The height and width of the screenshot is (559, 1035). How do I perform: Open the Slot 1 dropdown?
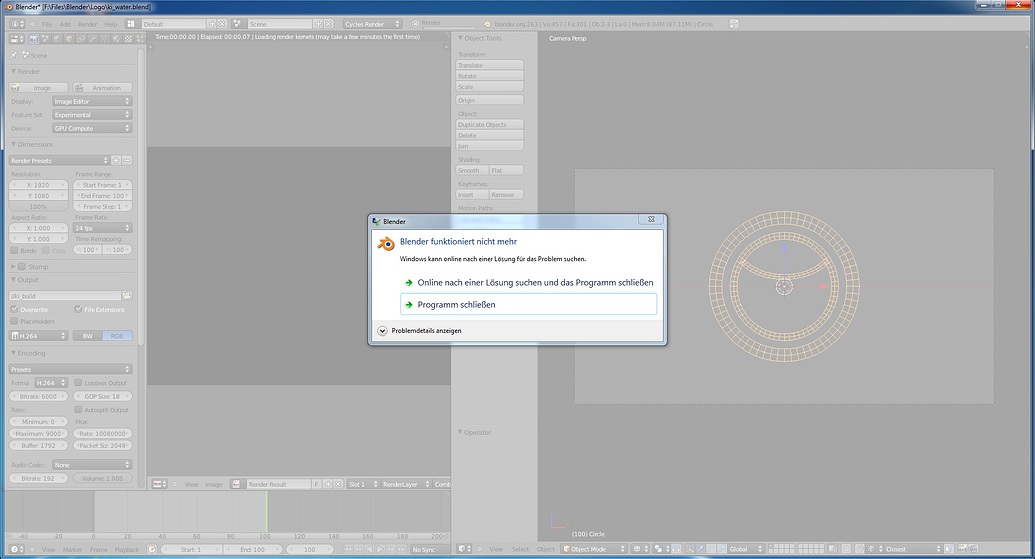click(x=363, y=484)
